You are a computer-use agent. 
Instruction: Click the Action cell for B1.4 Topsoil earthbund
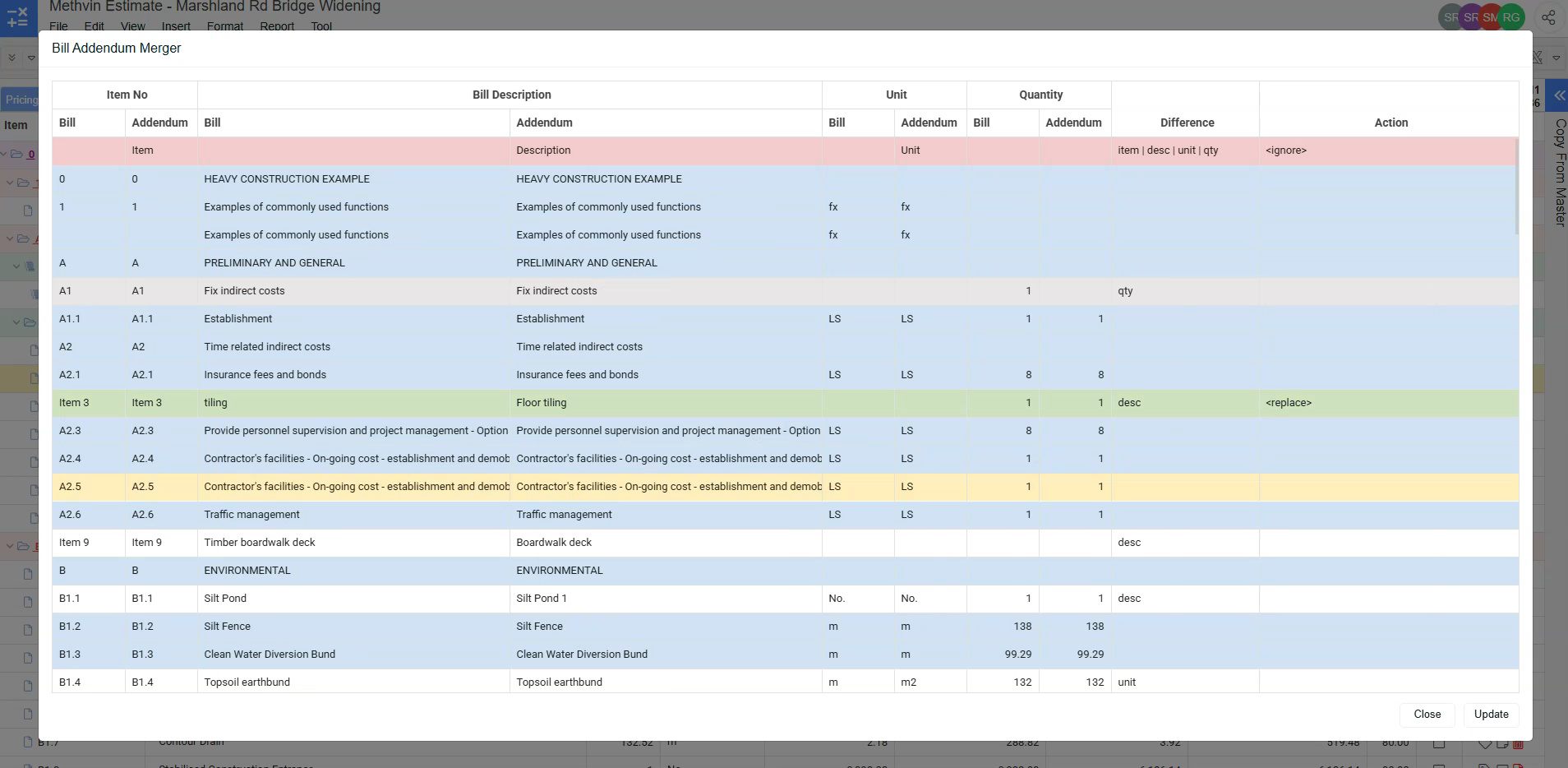pos(1388,682)
